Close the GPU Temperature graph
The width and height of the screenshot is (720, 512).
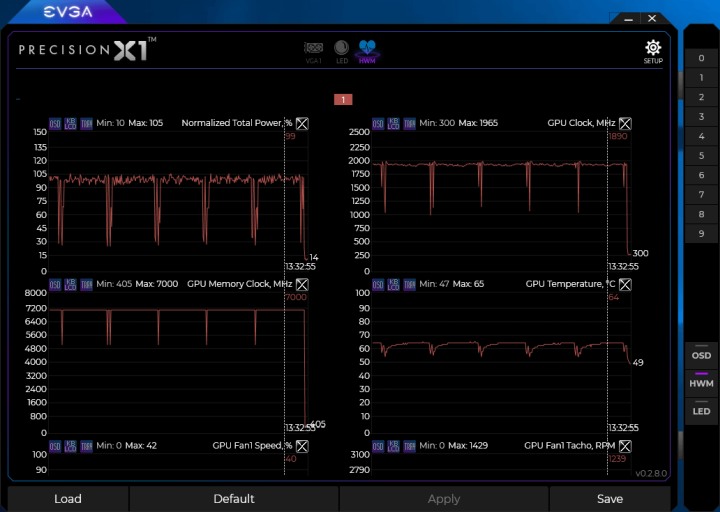pos(625,285)
